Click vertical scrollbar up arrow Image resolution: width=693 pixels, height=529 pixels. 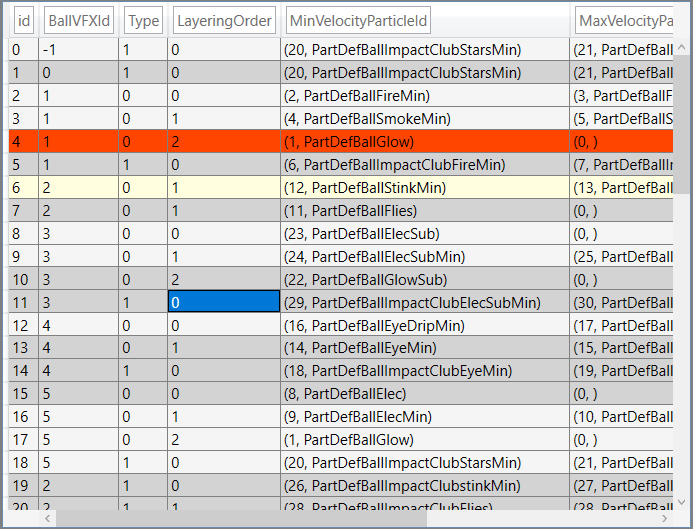[681, 47]
